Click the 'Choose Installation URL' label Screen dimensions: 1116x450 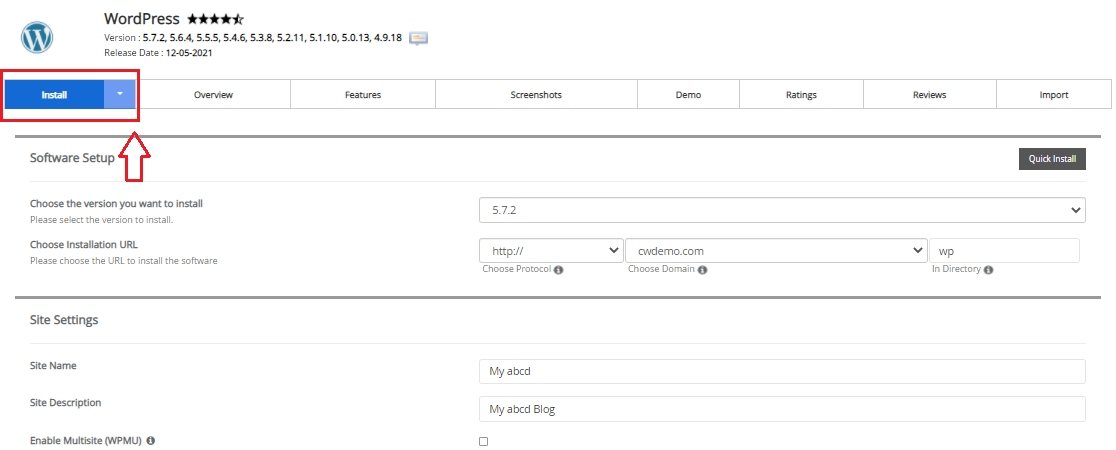coord(84,244)
